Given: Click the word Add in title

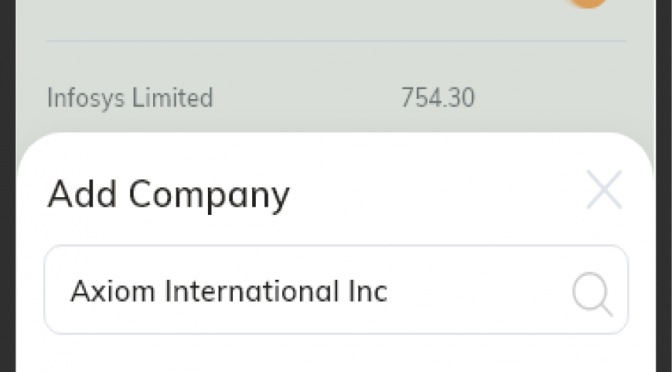Looking at the screenshot, I should (82, 194).
